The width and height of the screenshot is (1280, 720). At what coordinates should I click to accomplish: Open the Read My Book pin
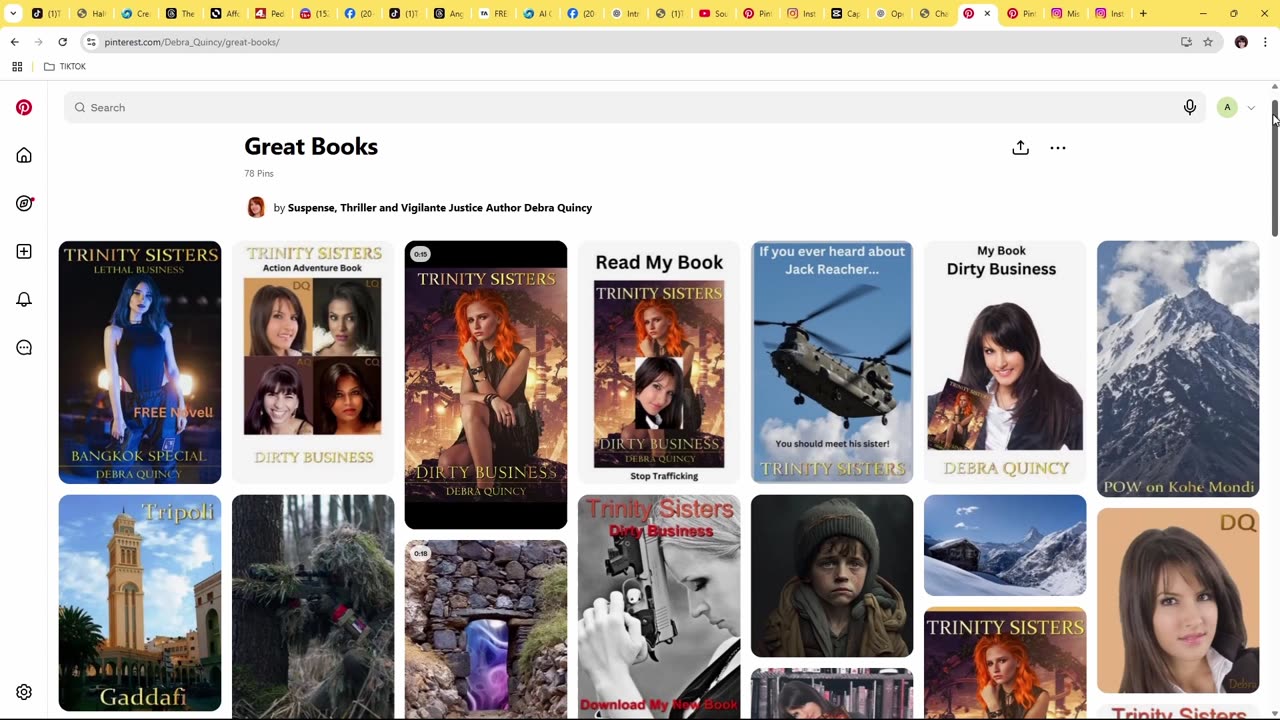click(659, 362)
